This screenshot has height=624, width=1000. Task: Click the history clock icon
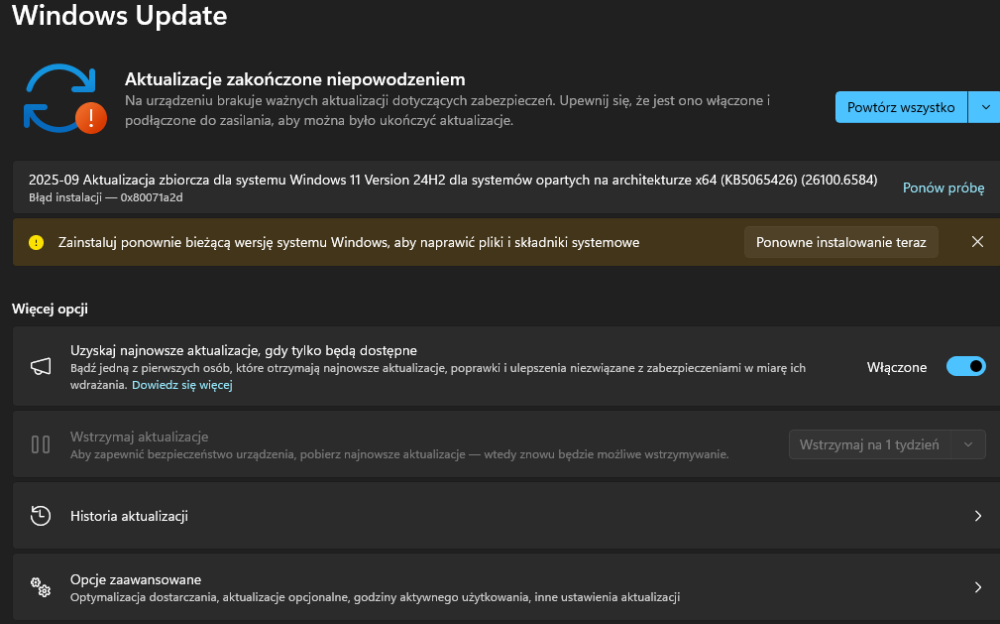click(x=40, y=516)
